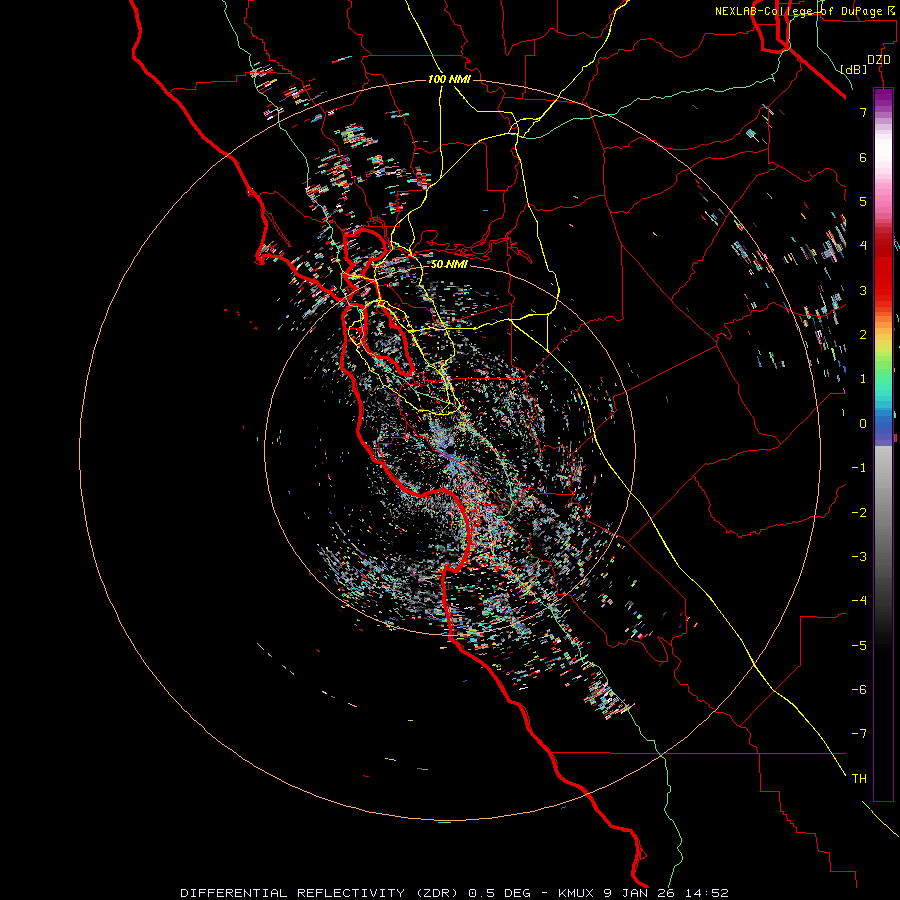Screen dimensions: 900x900
Task: Click the "100 NMI" range ring label
Action: 449,79
